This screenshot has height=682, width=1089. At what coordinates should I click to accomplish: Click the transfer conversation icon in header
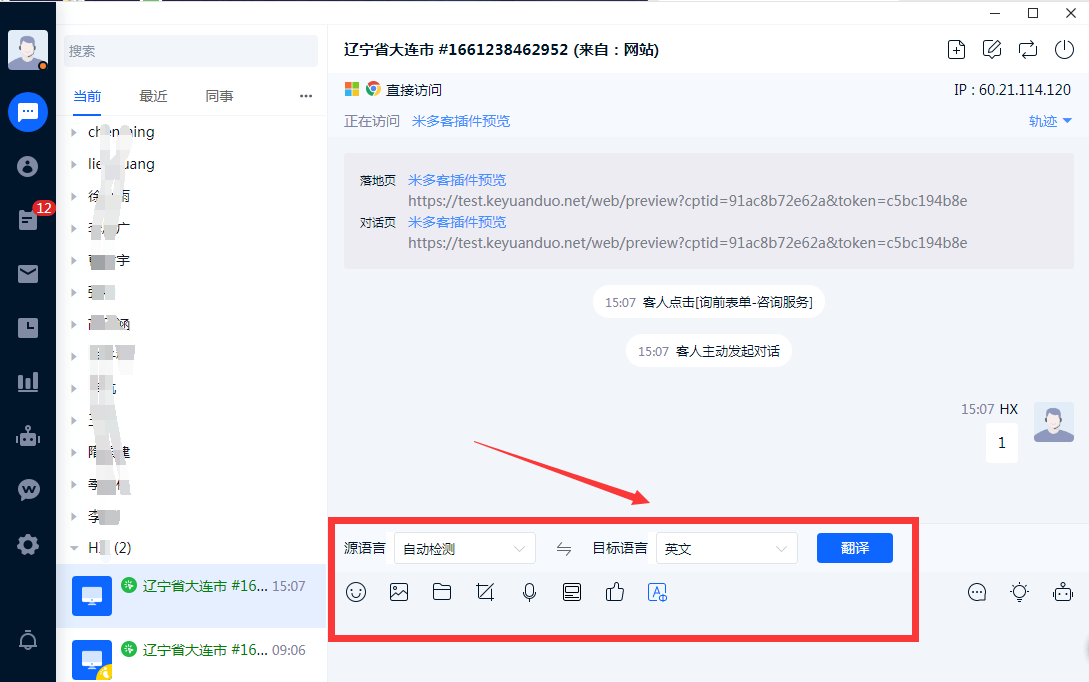click(x=1027, y=49)
